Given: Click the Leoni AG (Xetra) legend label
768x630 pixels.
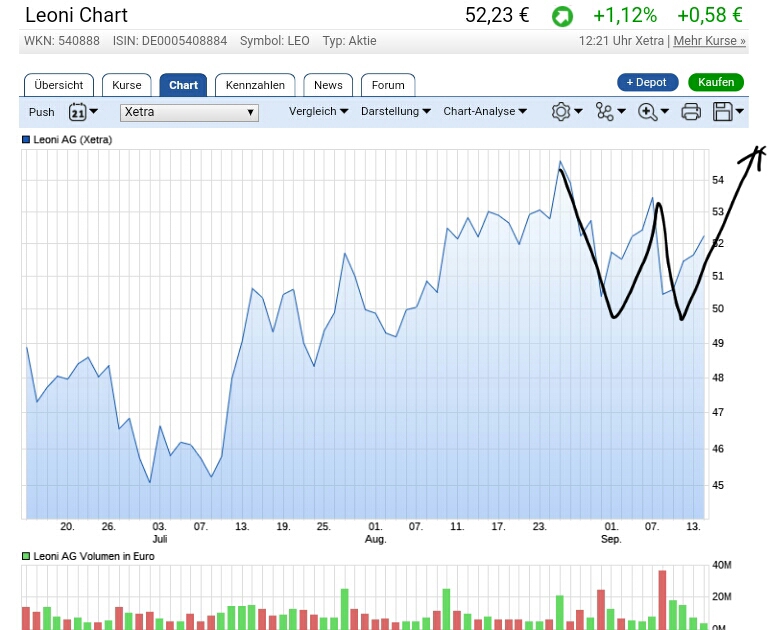Looking at the screenshot, I should pyautogui.click(x=72, y=140).
